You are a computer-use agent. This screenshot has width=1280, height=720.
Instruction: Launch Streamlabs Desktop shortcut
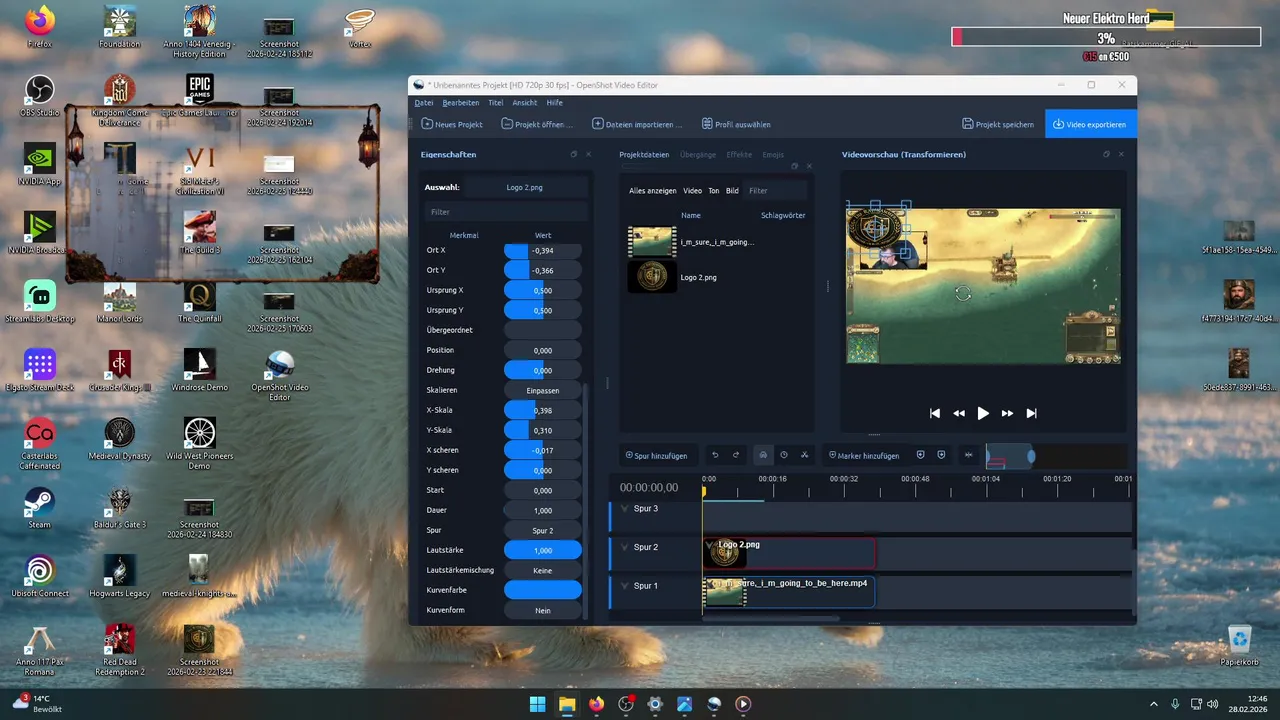39,301
